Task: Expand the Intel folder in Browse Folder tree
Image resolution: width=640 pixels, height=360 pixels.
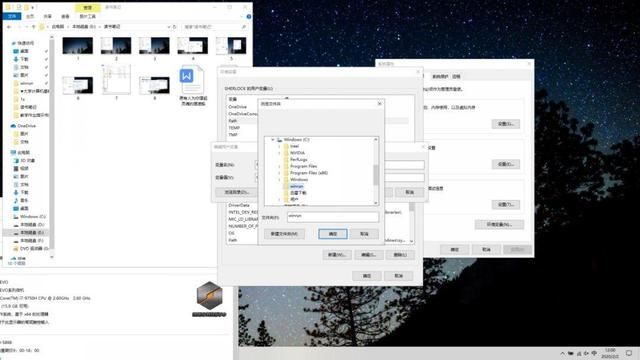Action: (x=280, y=146)
